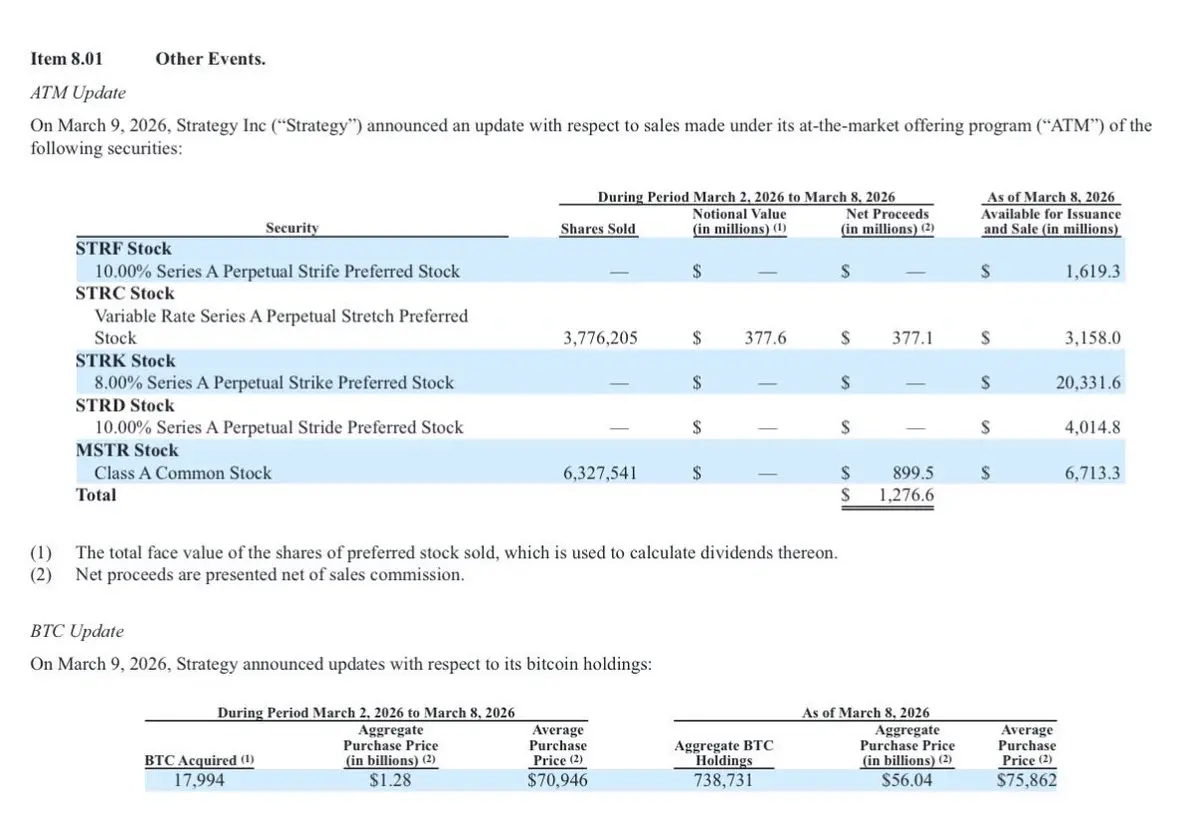Click the aggregate purchase price $56.04
The width and height of the screenshot is (1200, 817).
point(907,781)
